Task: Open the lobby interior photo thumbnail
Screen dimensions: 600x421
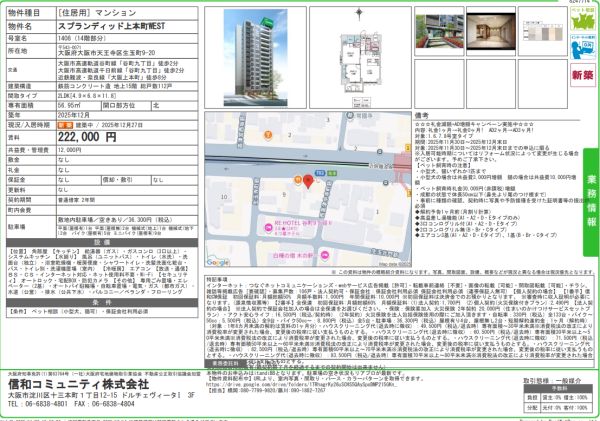Action: [x=491, y=31]
